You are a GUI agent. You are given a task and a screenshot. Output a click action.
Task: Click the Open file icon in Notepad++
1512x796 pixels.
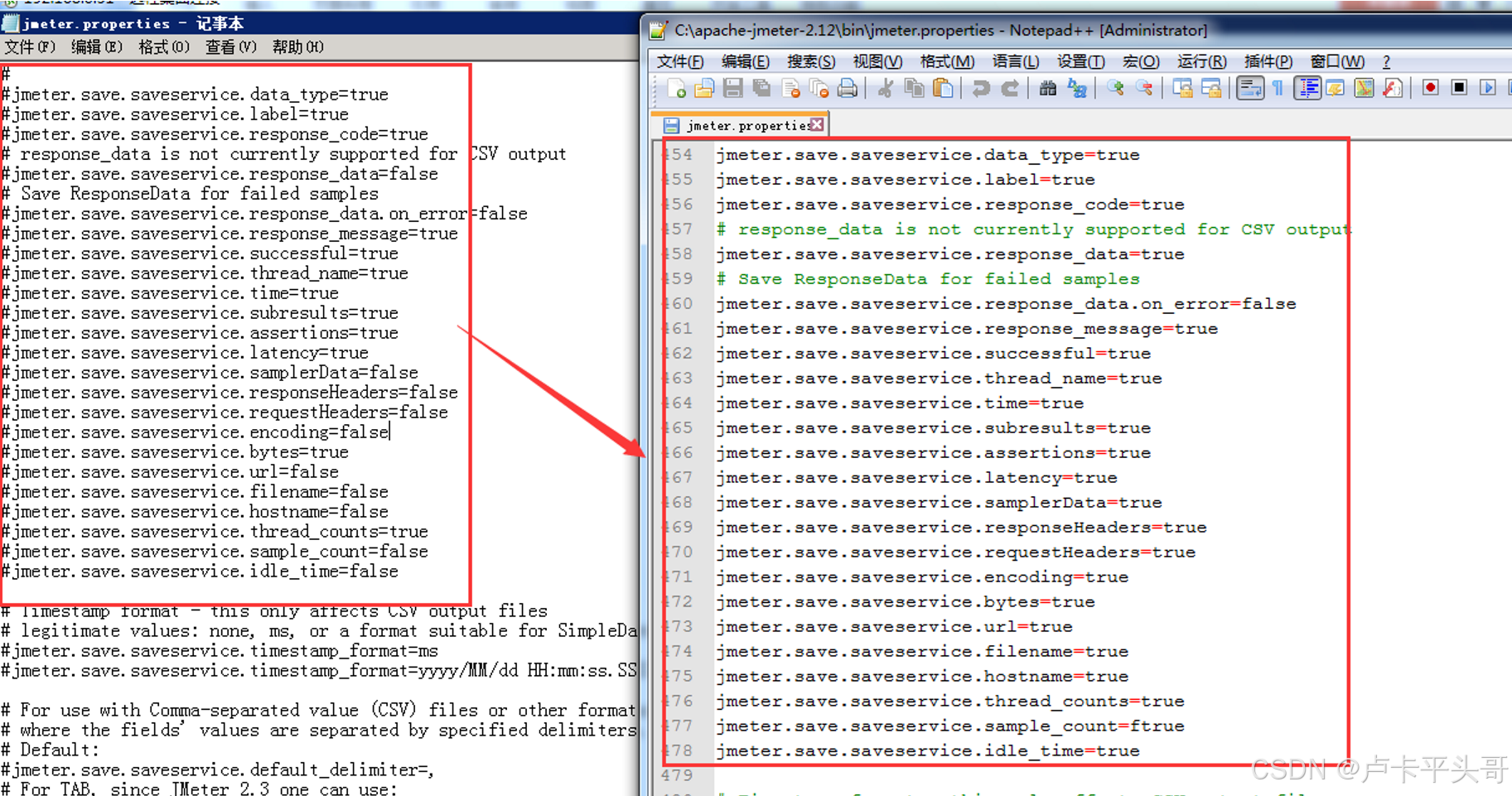[704, 88]
